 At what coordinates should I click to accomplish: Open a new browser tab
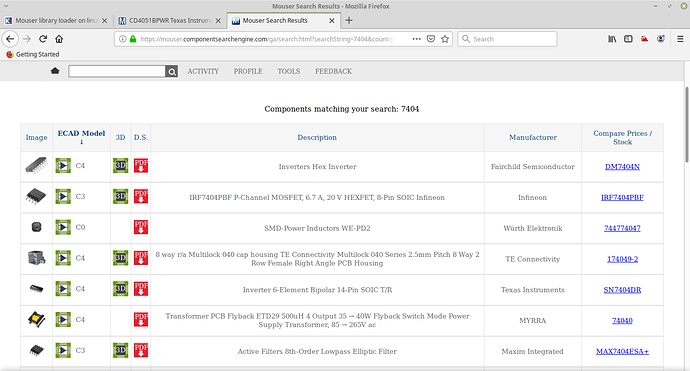(349, 20)
